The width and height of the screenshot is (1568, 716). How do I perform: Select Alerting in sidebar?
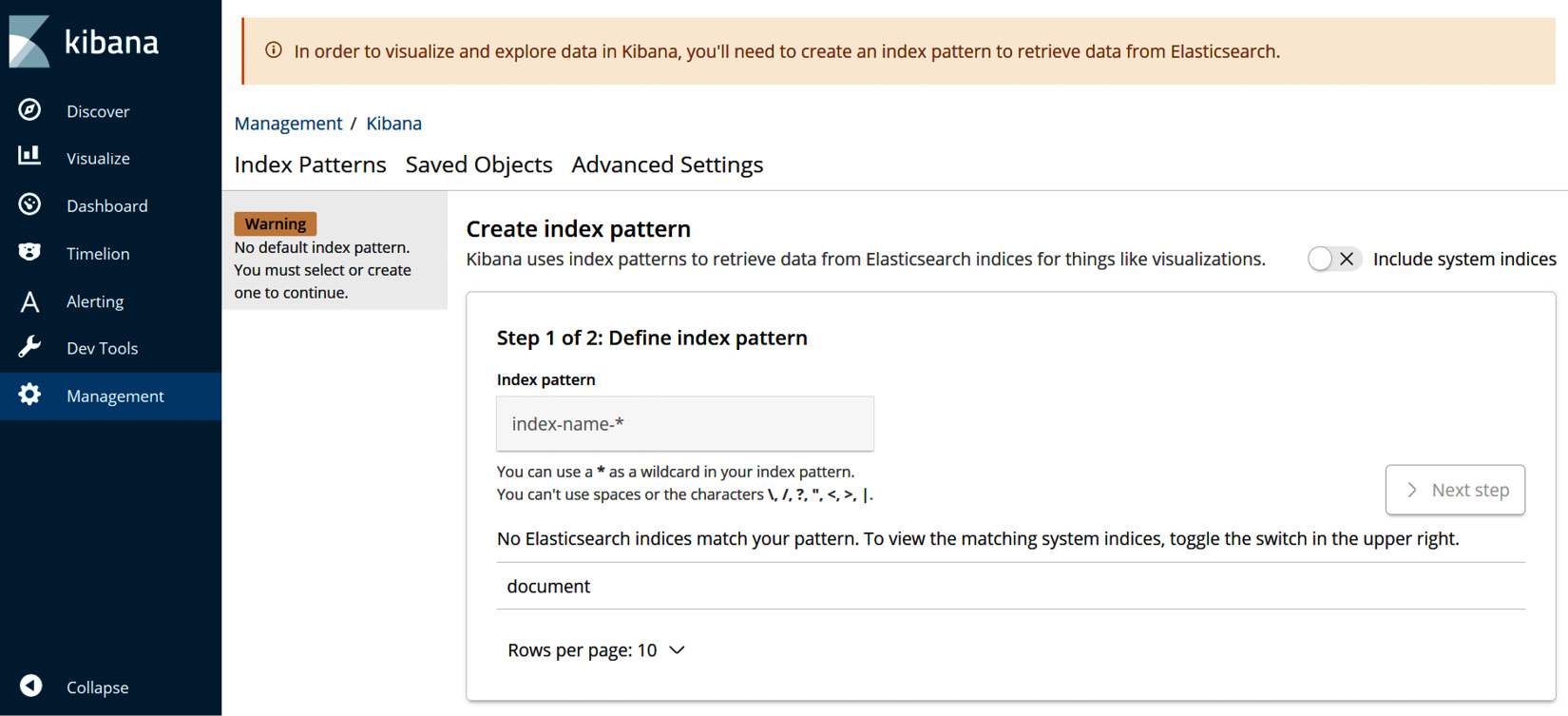[x=95, y=301]
